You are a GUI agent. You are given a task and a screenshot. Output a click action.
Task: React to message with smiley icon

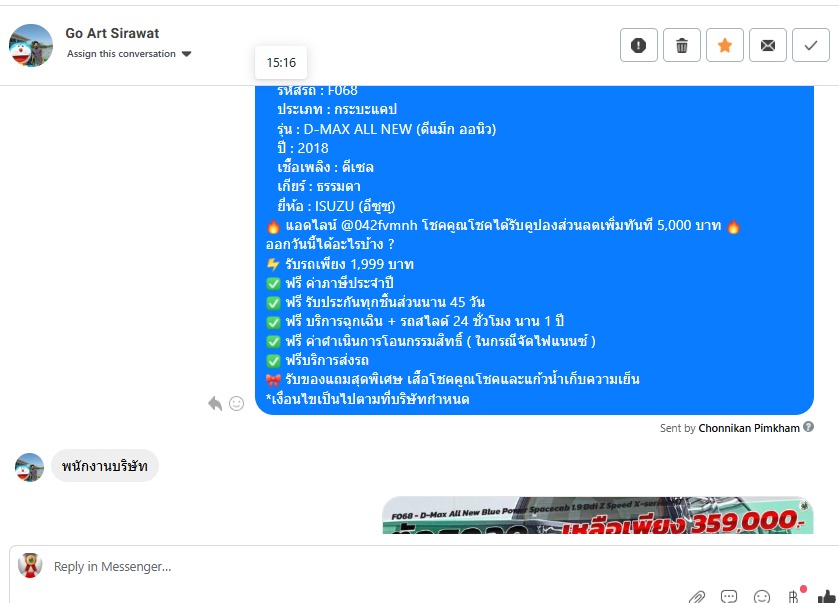coord(236,403)
